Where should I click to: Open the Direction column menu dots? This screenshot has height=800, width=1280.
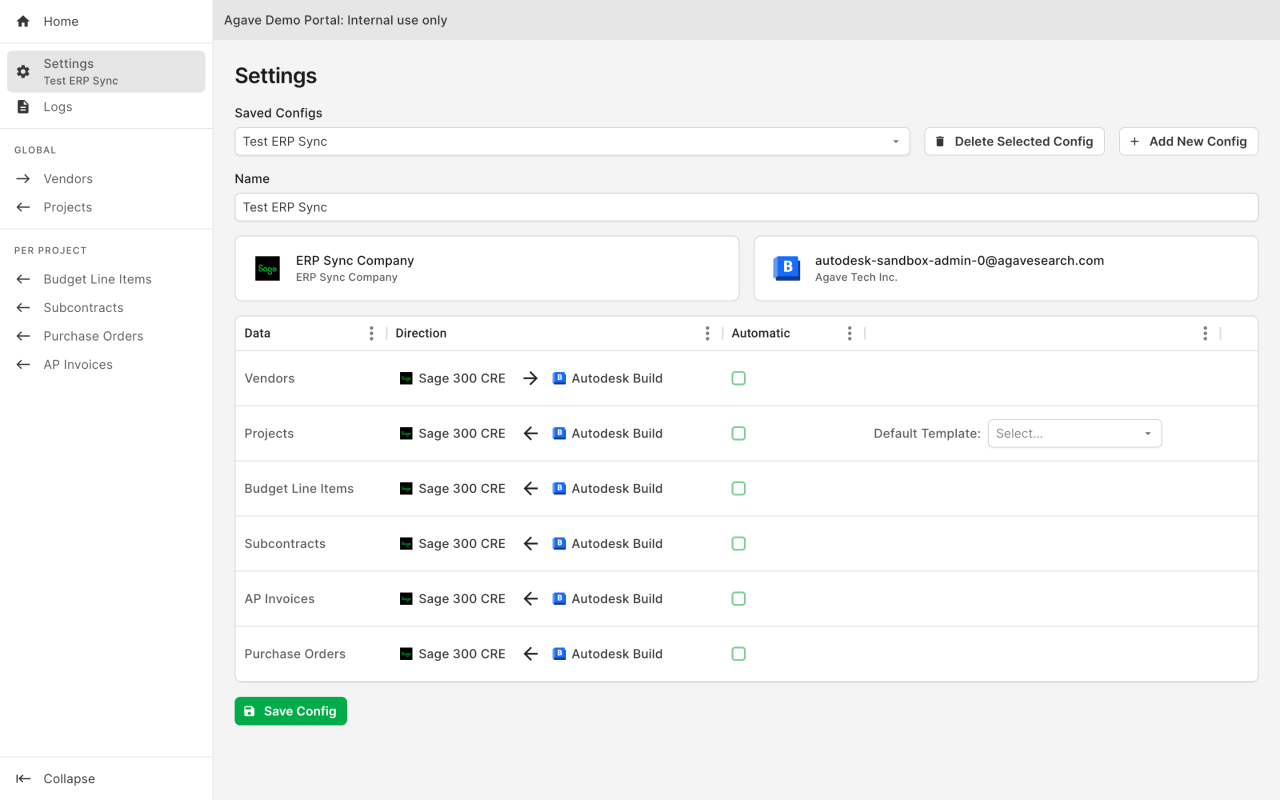pyautogui.click(x=708, y=333)
